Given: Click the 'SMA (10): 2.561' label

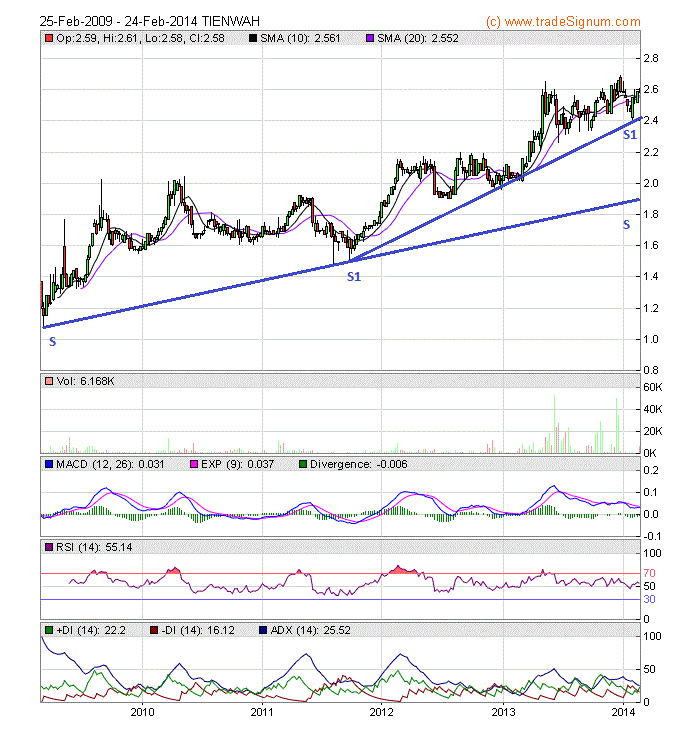Looking at the screenshot, I should 300,38.
